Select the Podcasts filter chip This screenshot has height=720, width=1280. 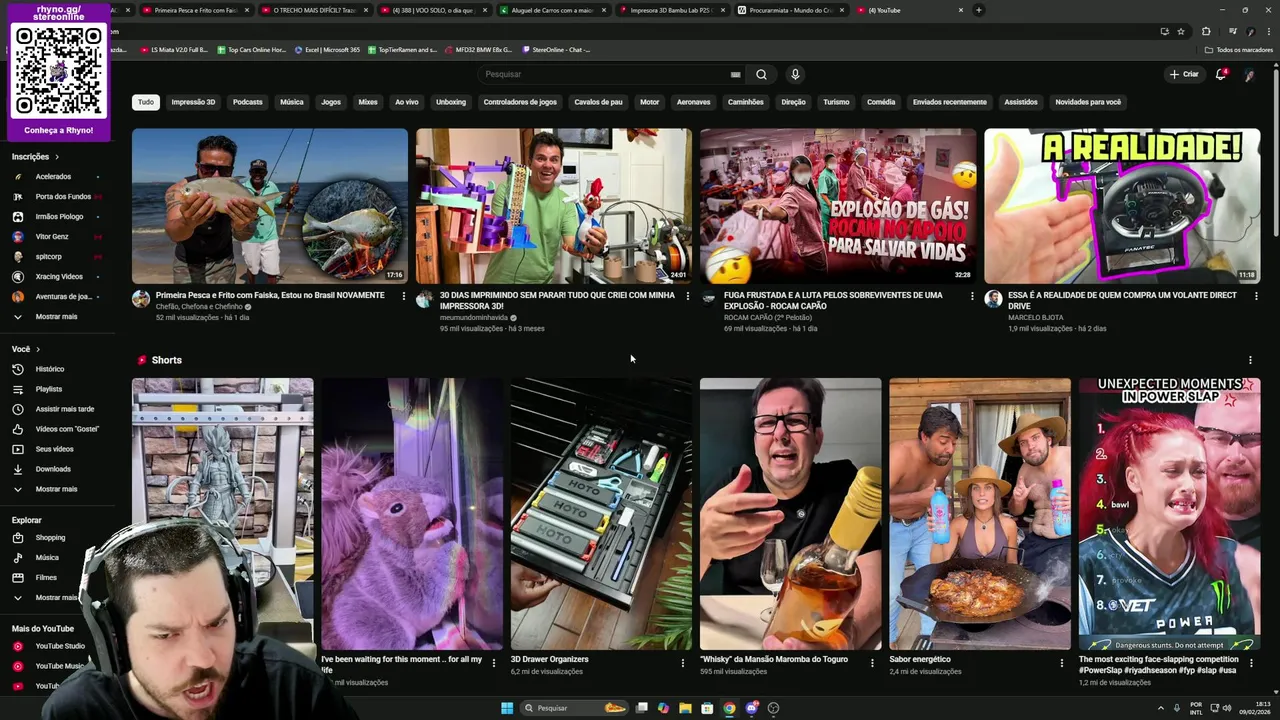click(x=247, y=102)
